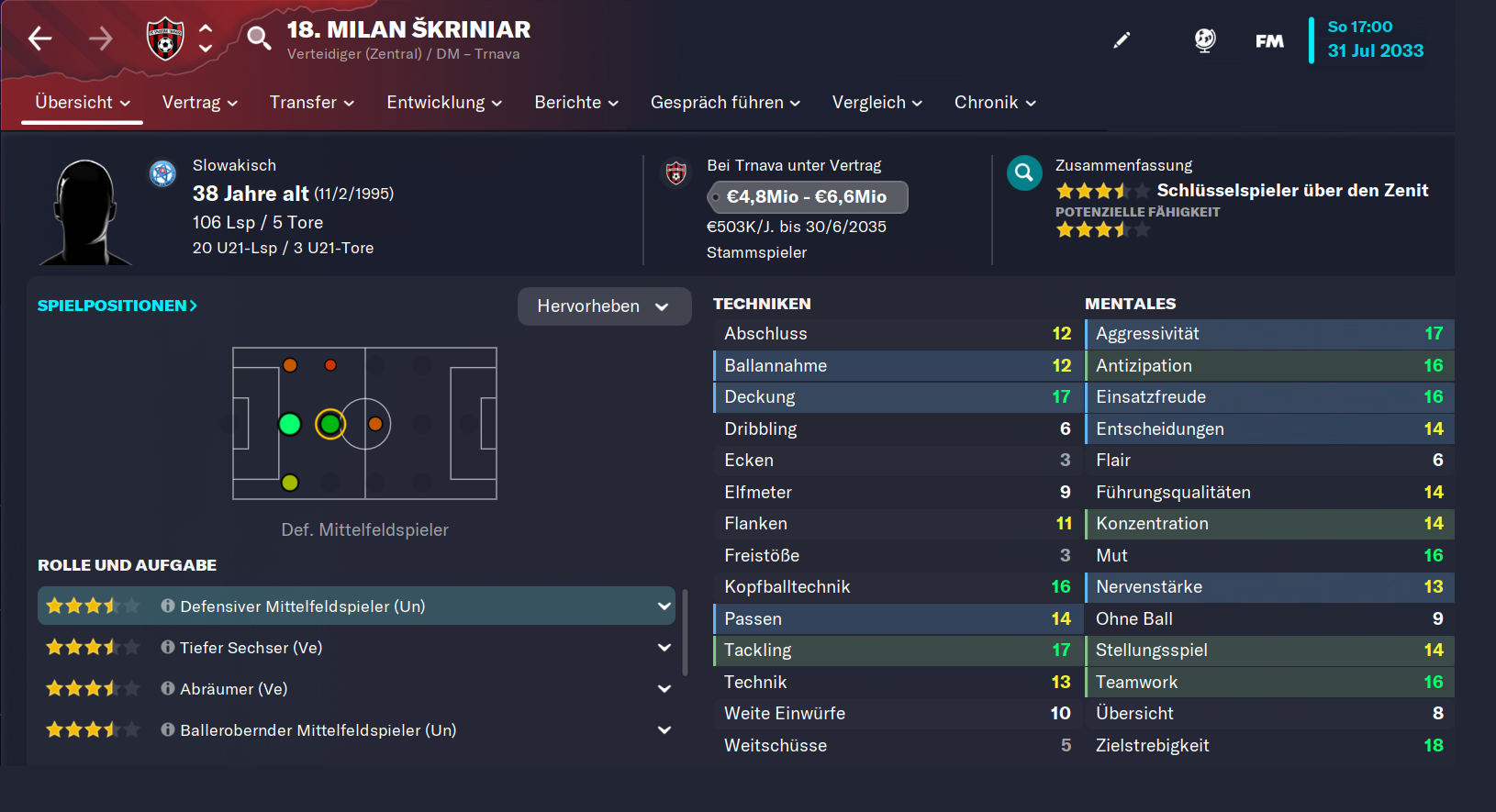Click the Trnava club badge in header
The width and height of the screenshot is (1496, 812).
coord(165,39)
